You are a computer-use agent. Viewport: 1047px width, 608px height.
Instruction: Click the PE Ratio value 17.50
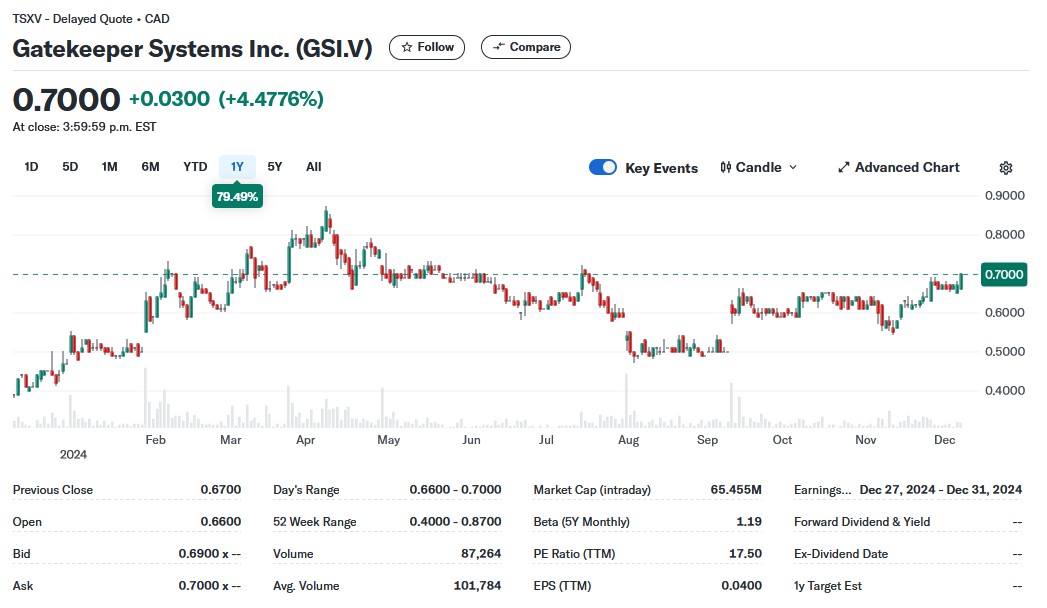745,554
